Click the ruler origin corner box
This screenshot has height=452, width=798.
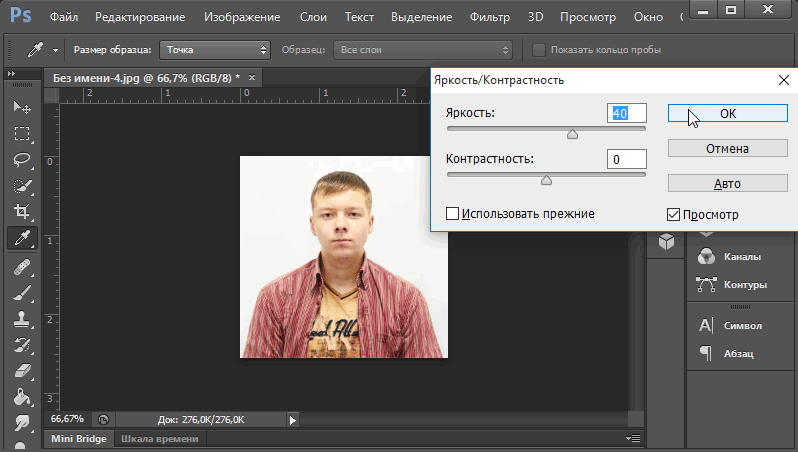(x=52, y=95)
